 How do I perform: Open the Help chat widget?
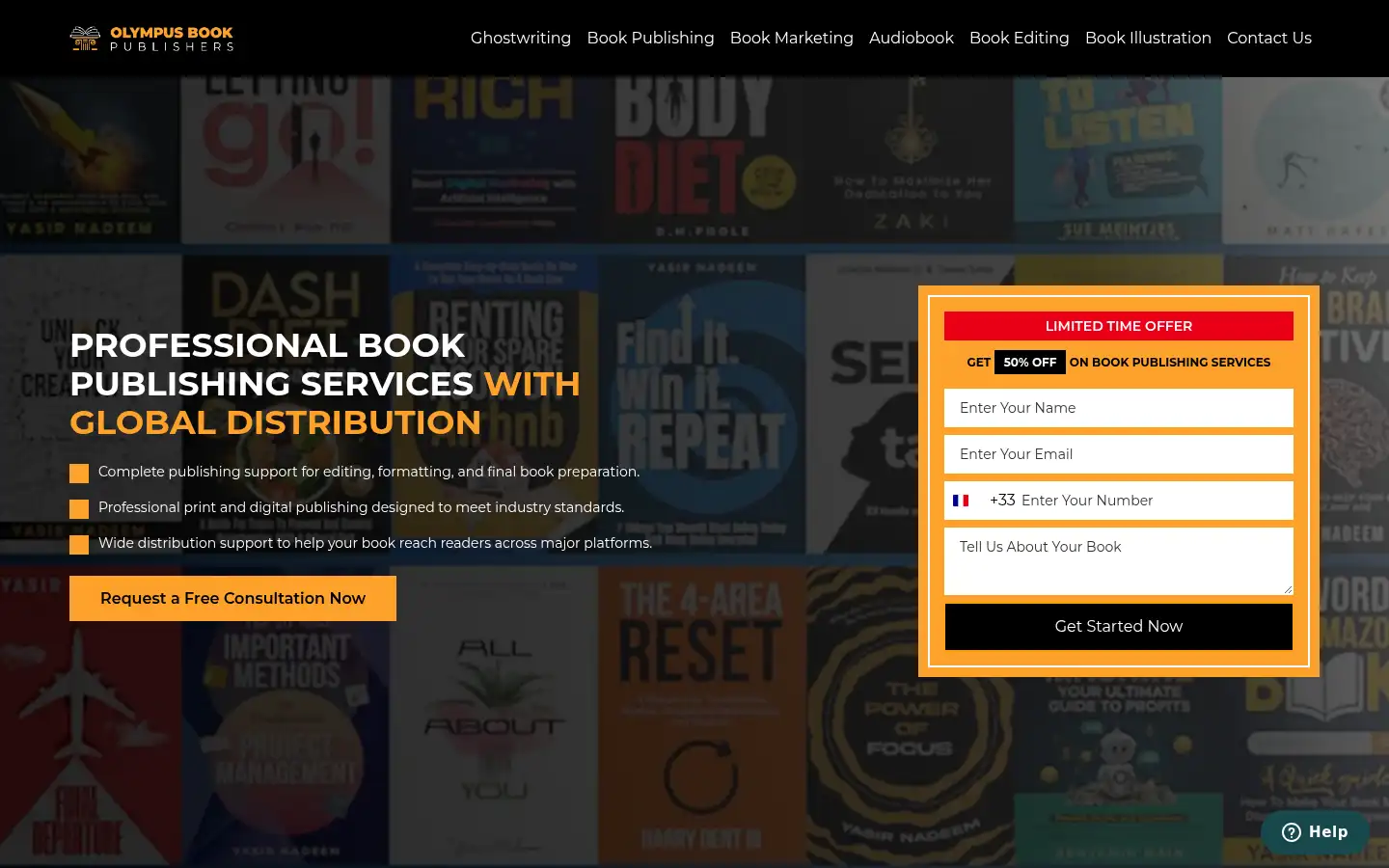click(x=1316, y=832)
